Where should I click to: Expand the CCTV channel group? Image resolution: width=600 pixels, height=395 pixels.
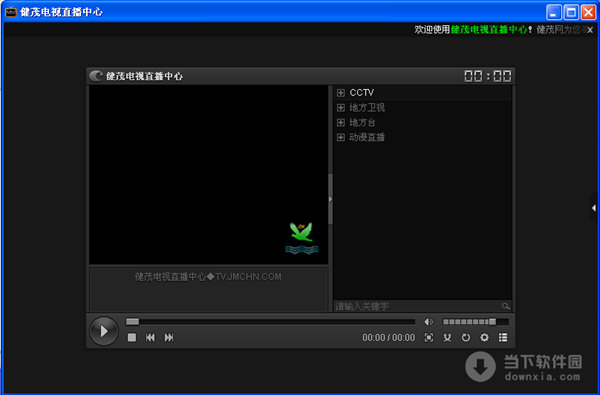(x=341, y=93)
